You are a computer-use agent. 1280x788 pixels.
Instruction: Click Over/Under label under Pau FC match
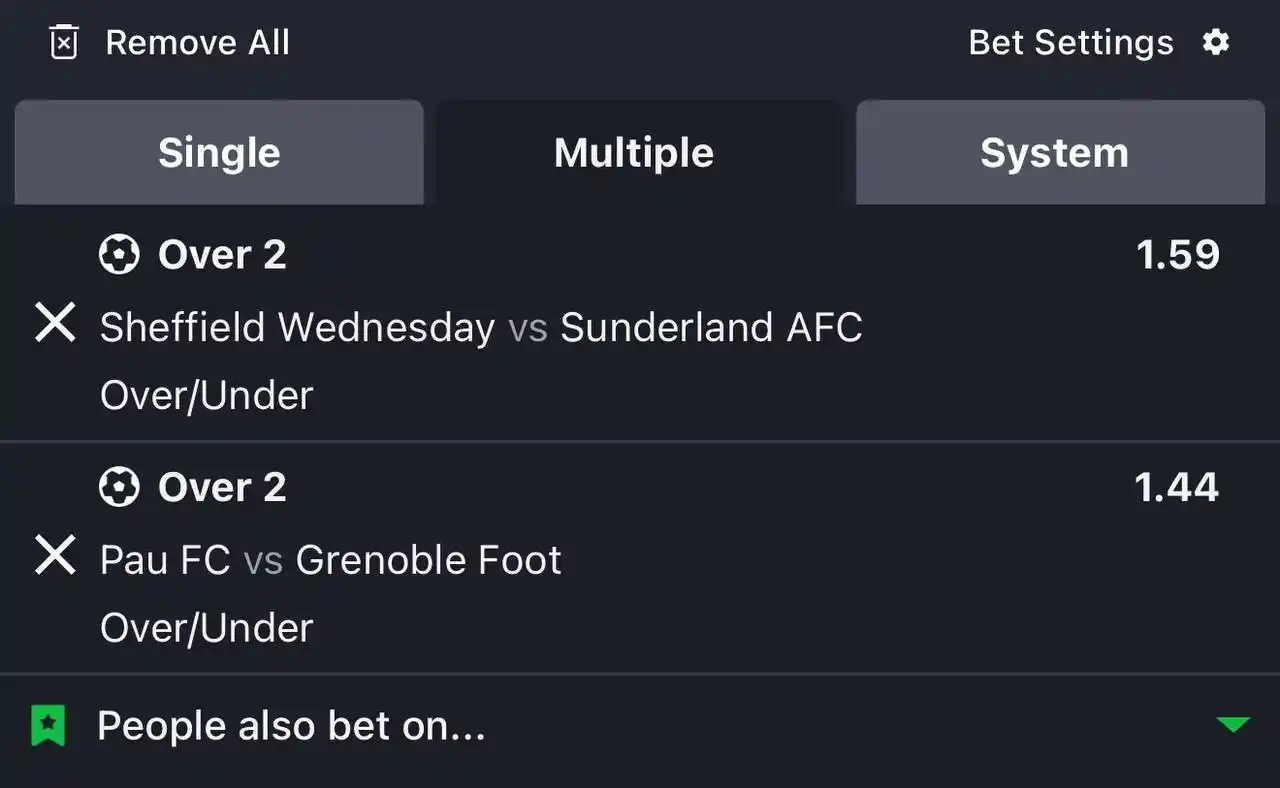[x=207, y=628]
